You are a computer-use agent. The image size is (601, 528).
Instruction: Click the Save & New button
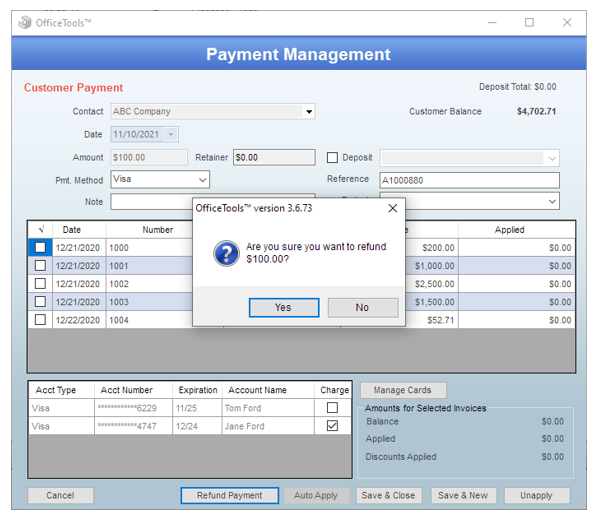pyautogui.click(x=463, y=495)
